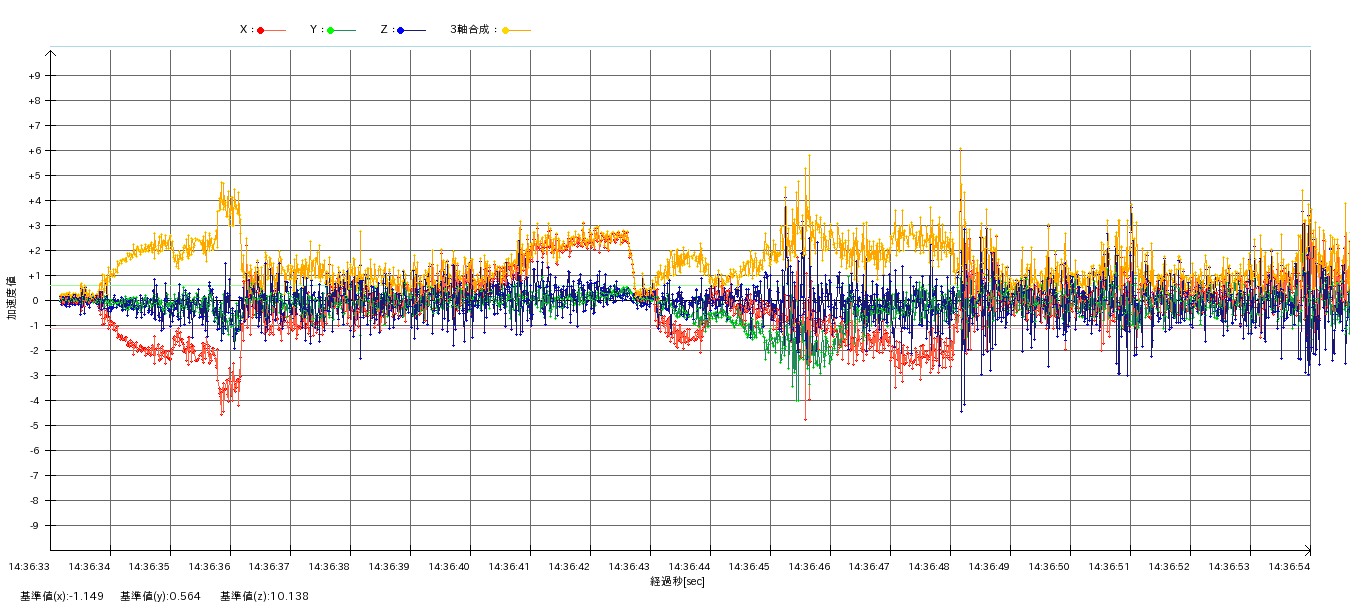Select the 3軸合成 legend label text
This screenshot has height=610, width=1350.
click(472, 30)
